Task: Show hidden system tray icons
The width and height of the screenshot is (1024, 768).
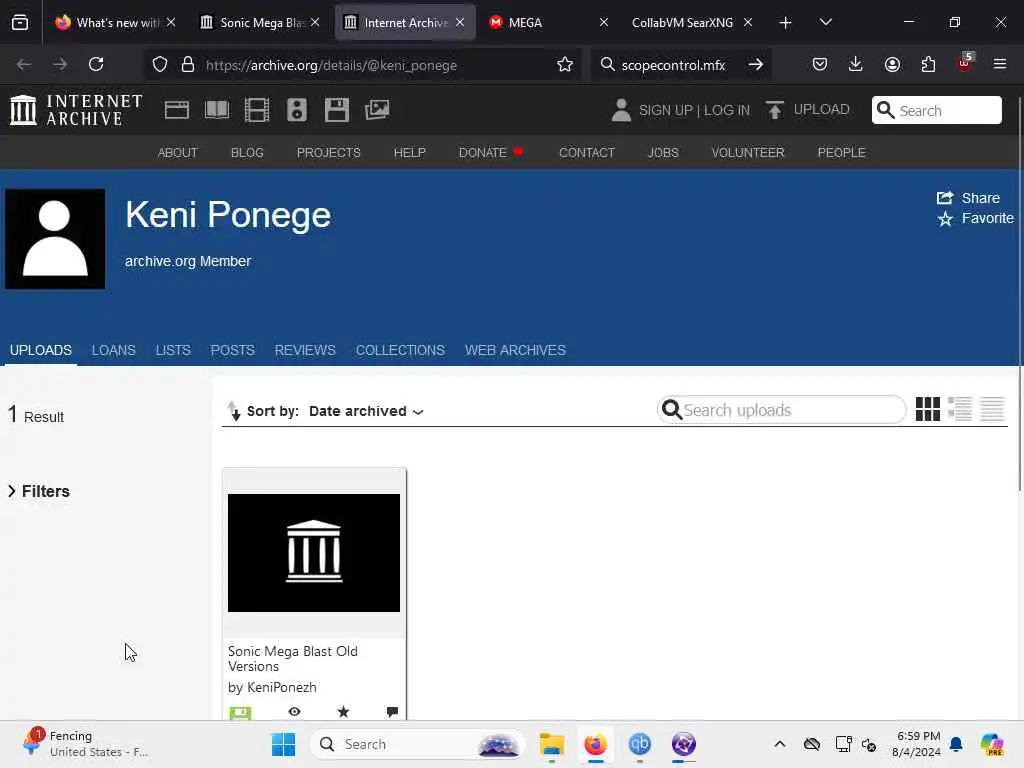Action: 780,744
